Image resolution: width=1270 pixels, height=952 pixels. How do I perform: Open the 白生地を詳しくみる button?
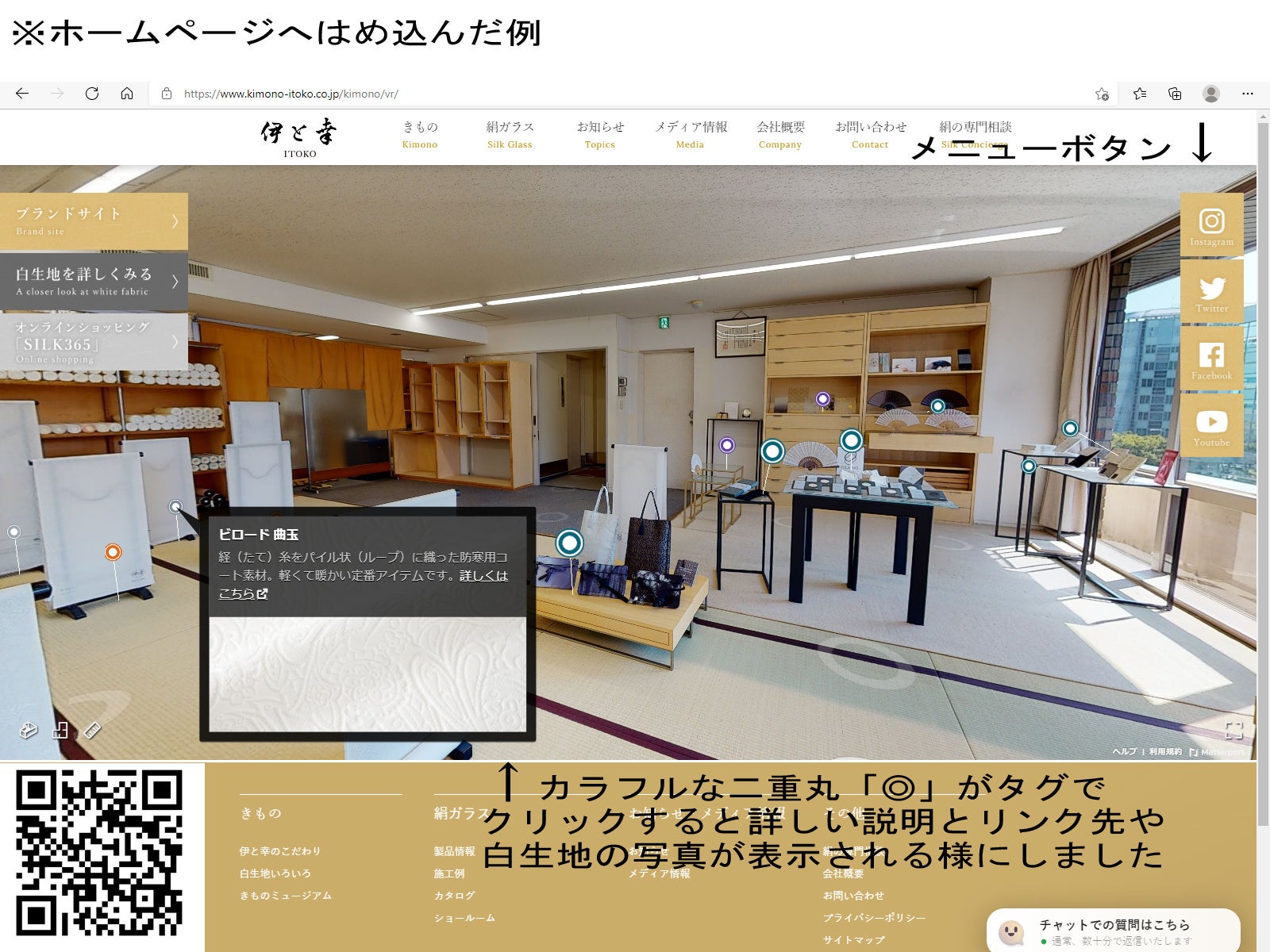pyautogui.click(x=94, y=282)
